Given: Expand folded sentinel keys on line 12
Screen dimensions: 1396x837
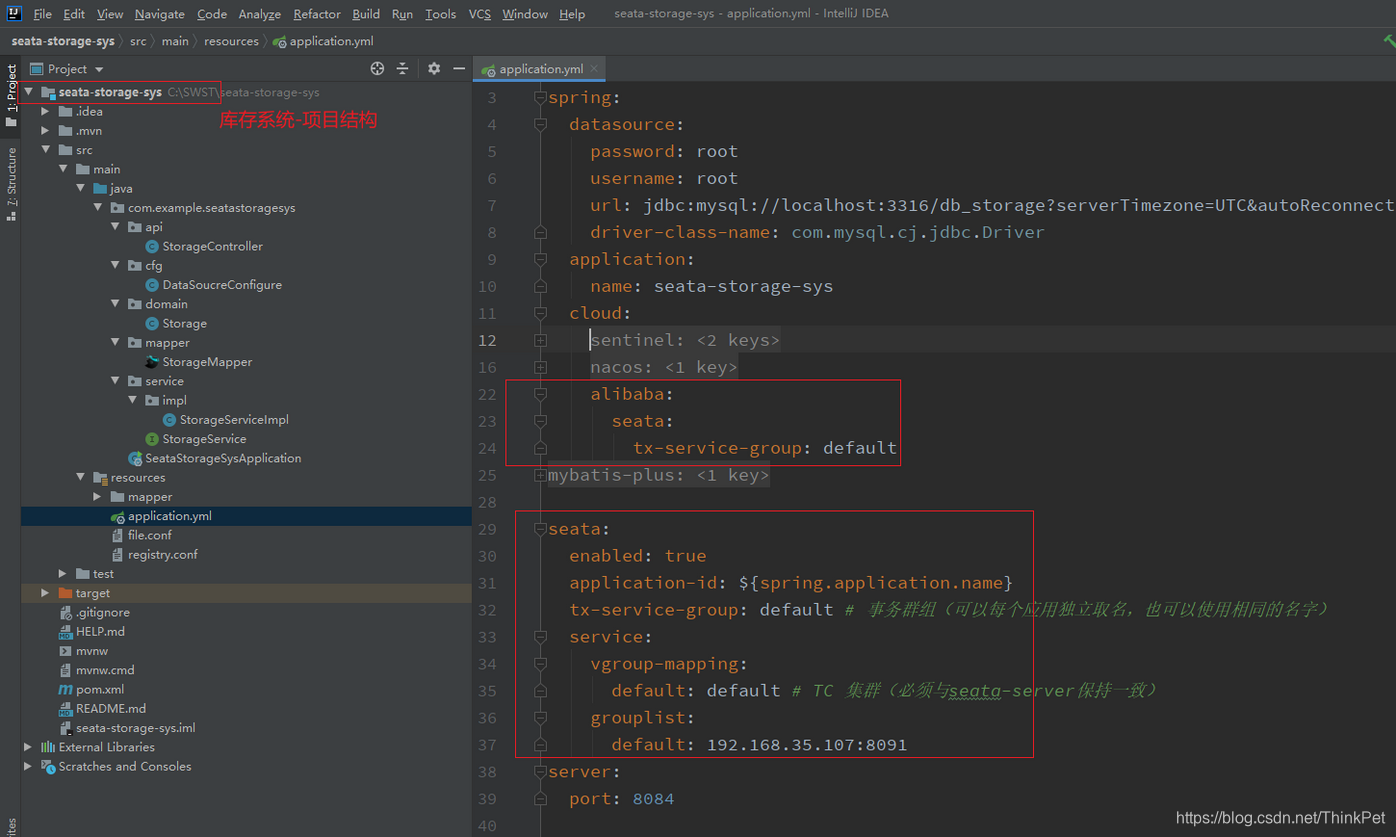Looking at the screenshot, I should [x=540, y=340].
